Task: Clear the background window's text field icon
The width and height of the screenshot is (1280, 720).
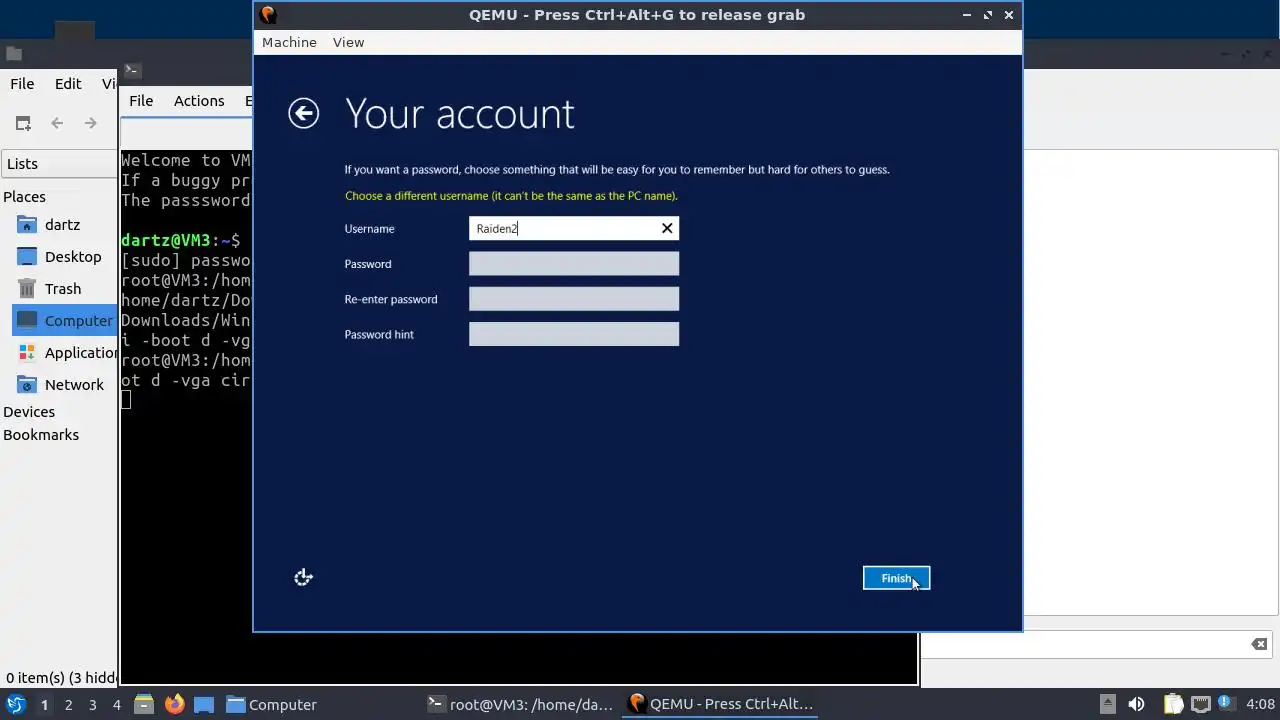Action: pyautogui.click(x=1259, y=644)
